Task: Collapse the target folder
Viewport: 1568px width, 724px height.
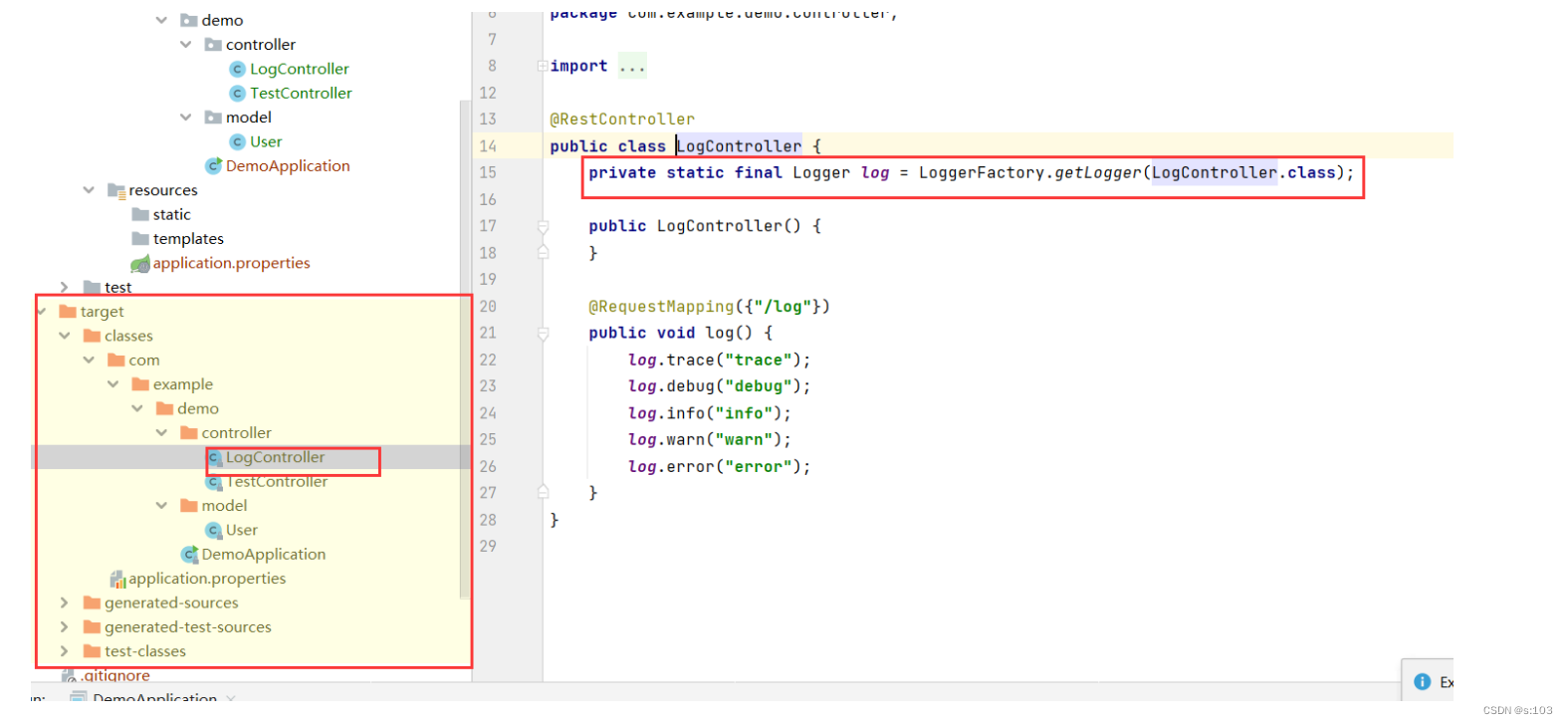Action: click(42, 311)
